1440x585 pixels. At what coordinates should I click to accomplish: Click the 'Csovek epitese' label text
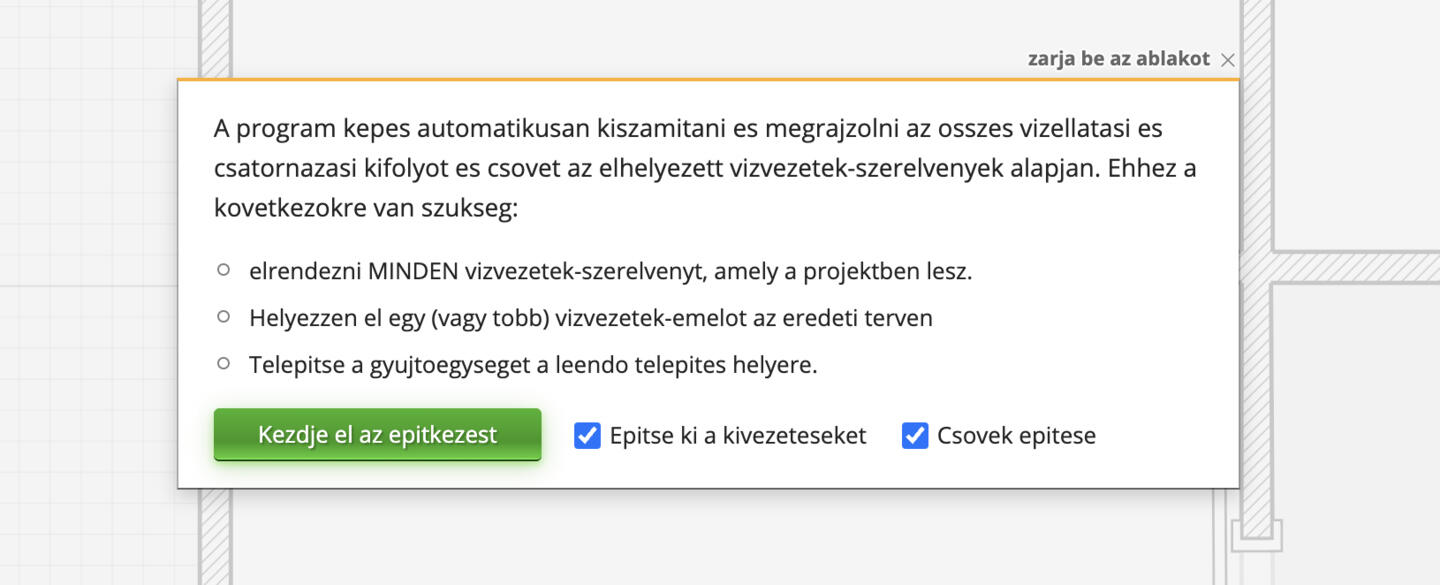(1016, 436)
